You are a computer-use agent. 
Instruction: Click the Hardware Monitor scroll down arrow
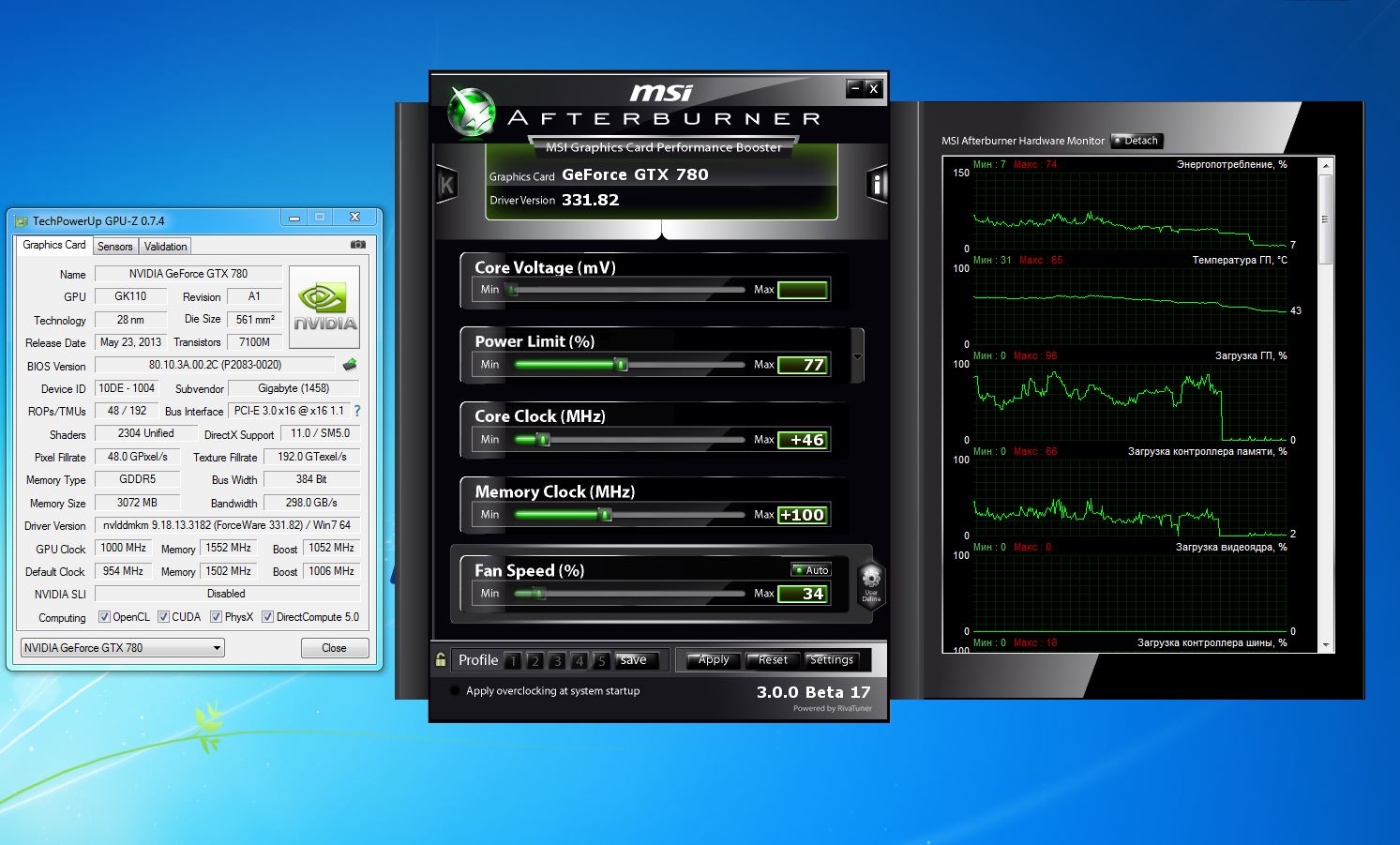coord(1325,645)
